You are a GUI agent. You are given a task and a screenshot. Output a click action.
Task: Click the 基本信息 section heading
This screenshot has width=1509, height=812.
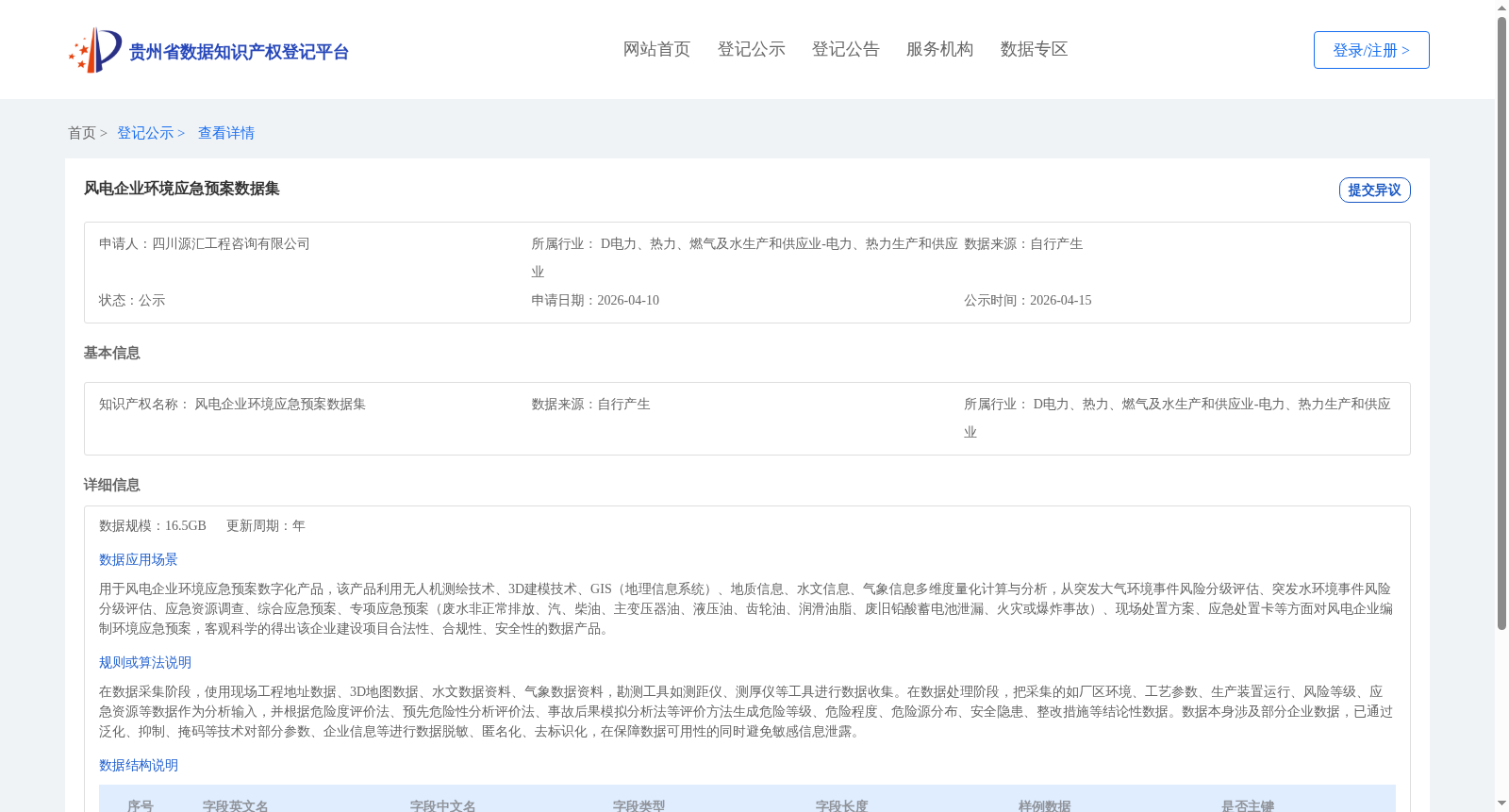111,353
